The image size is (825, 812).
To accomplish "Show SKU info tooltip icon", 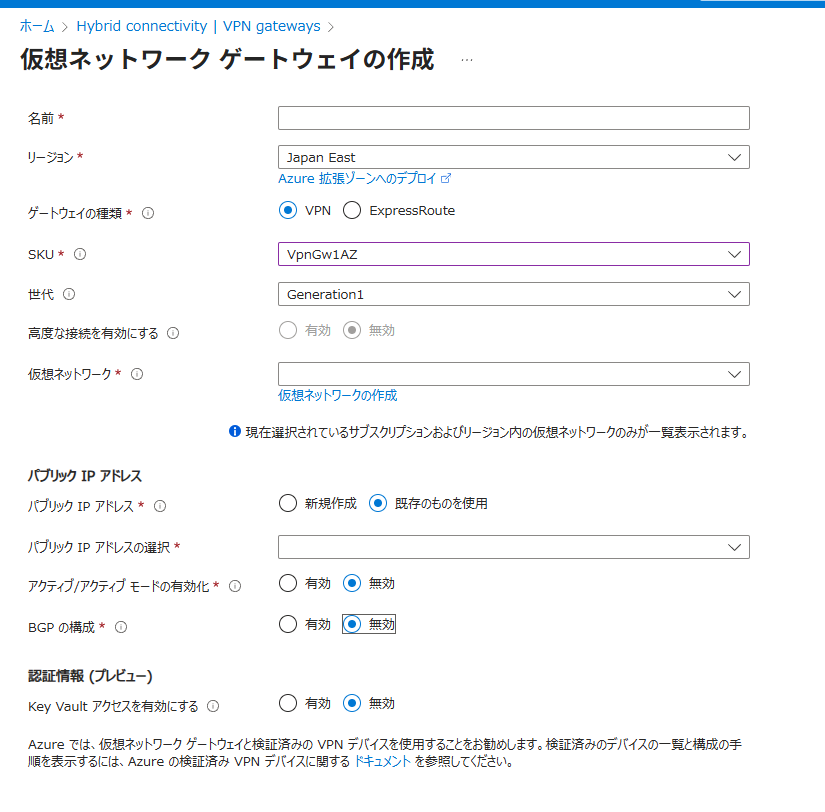I will (x=80, y=254).
